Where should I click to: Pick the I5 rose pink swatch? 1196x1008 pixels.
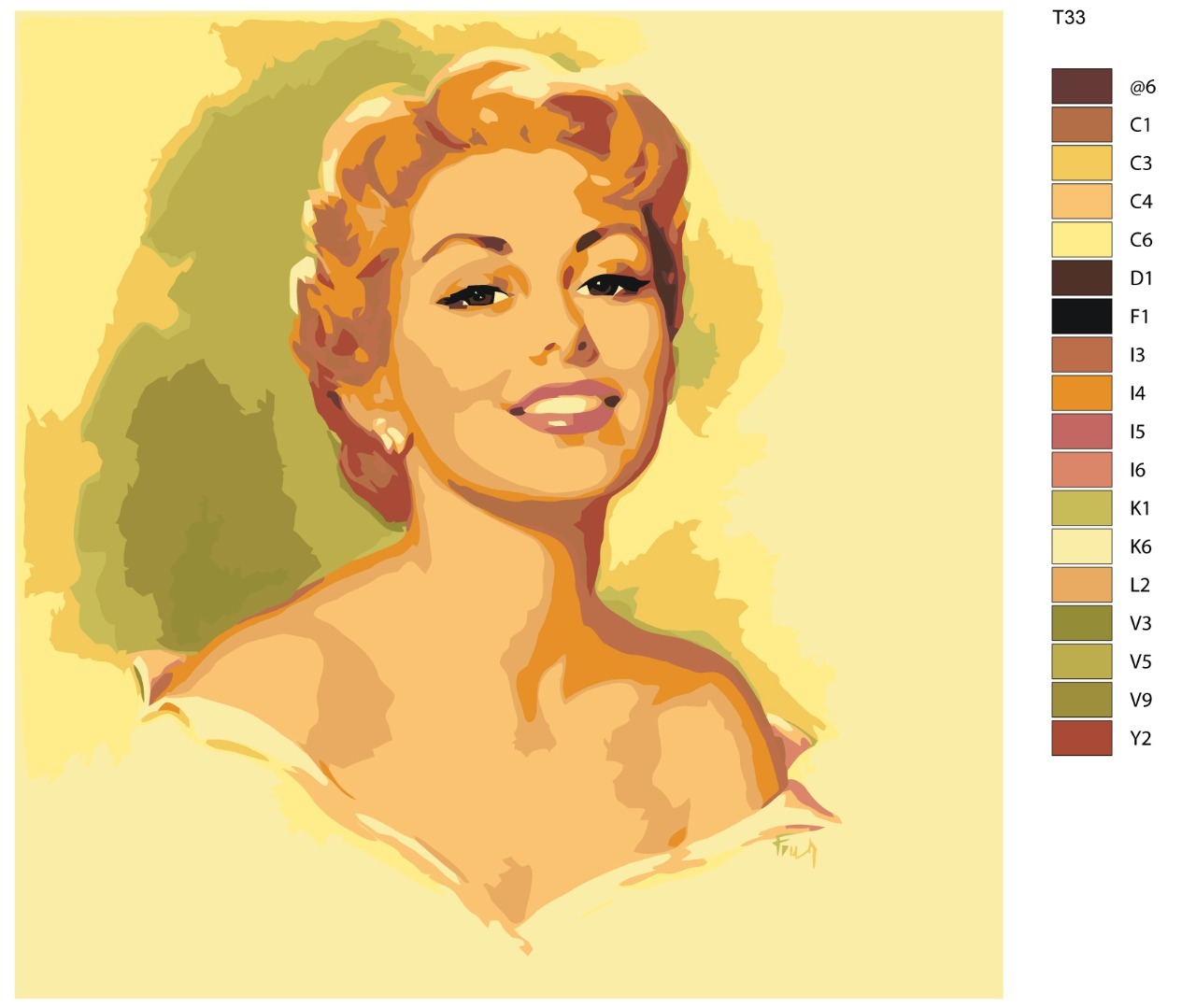coord(1081,431)
